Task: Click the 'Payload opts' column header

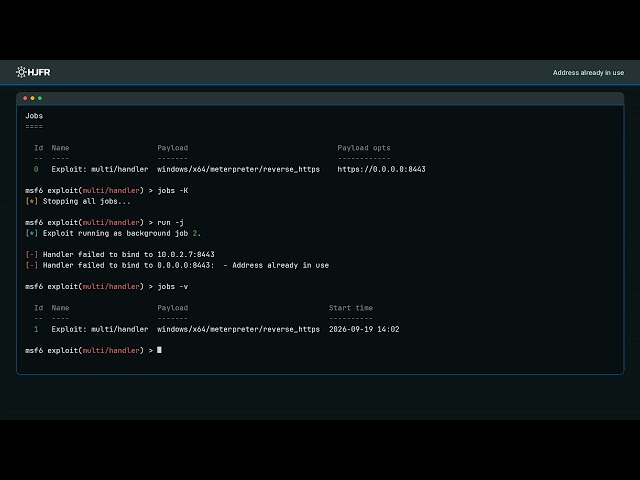Action: (x=364, y=148)
